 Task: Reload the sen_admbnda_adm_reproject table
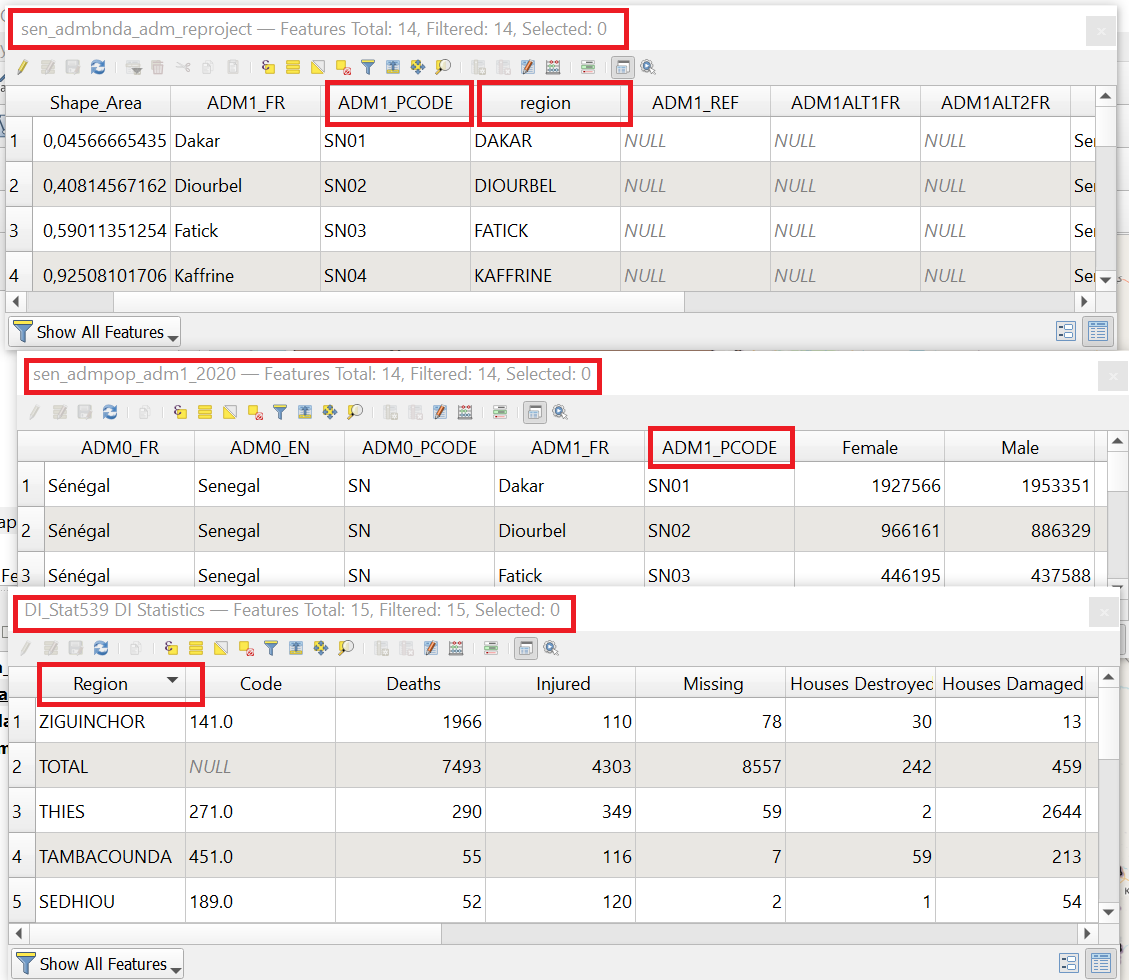tap(98, 67)
